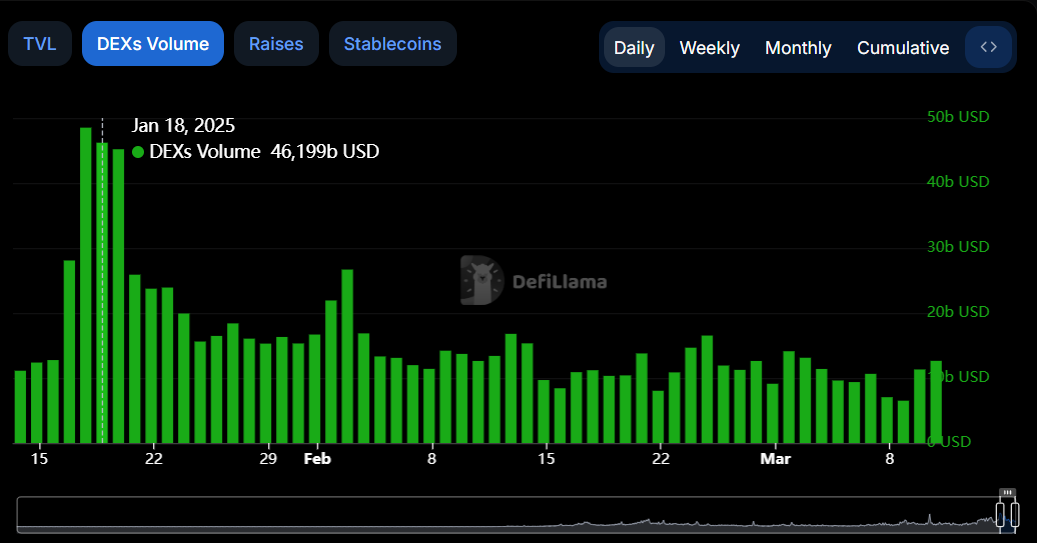Enable the Raises chart metric
The image size is (1037, 543).
click(x=276, y=44)
